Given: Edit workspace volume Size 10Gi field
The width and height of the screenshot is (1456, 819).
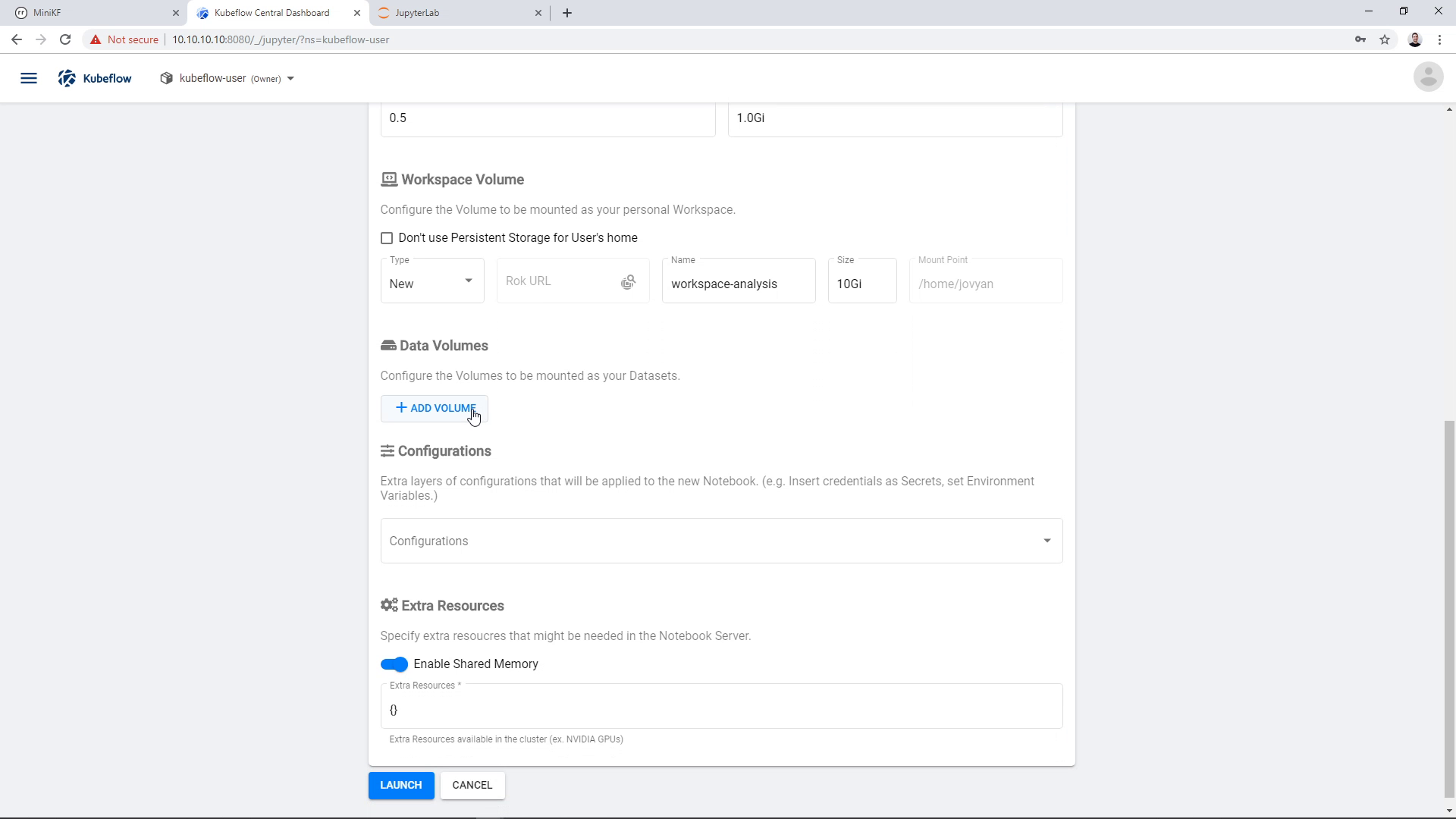Looking at the screenshot, I should (862, 281).
